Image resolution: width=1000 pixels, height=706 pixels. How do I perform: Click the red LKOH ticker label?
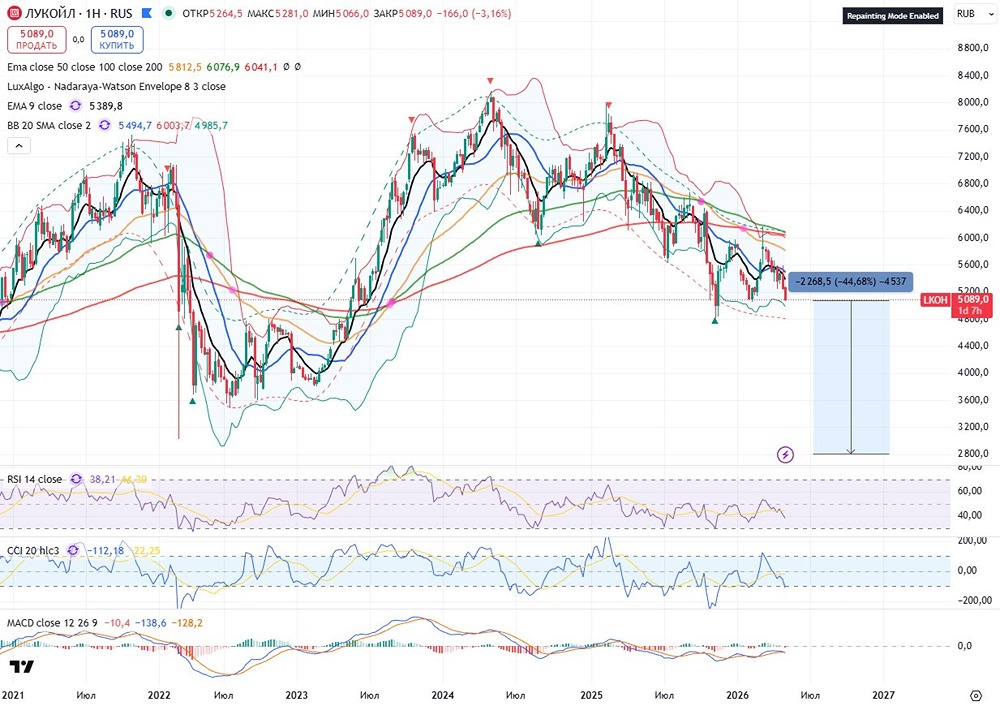point(936,300)
